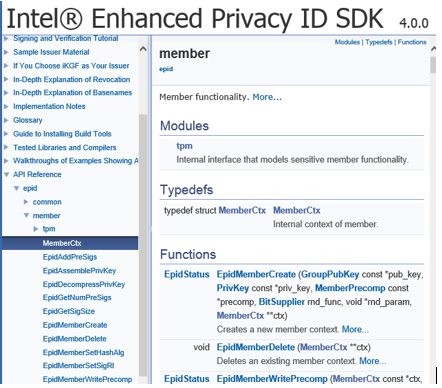Open EpidMemberSetSigRl in sidebar

(78, 366)
